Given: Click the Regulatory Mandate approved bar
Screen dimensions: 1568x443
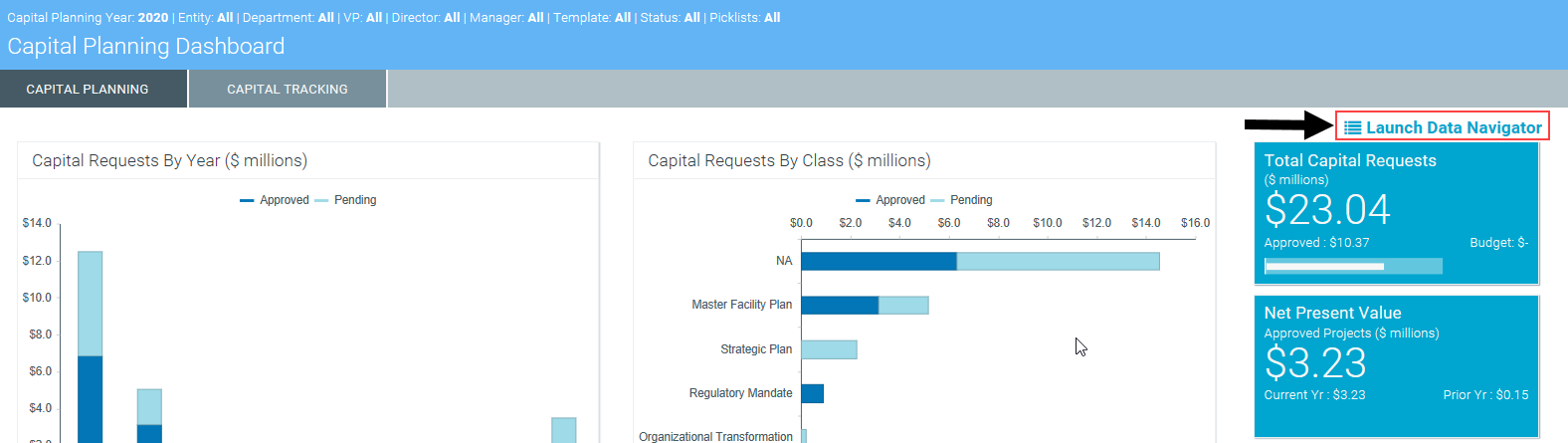Looking at the screenshot, I should coord(812,393).
